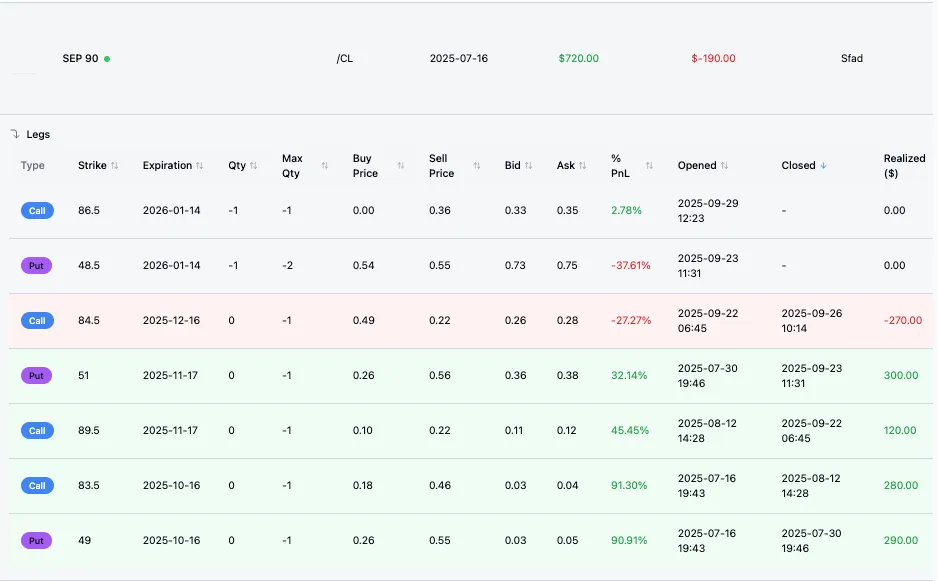Image resolution: width=938 pixels, height=581 pixels.
Task: Select the Put 49 leg row
Action: pyautogui.click(x=471, y=541)
